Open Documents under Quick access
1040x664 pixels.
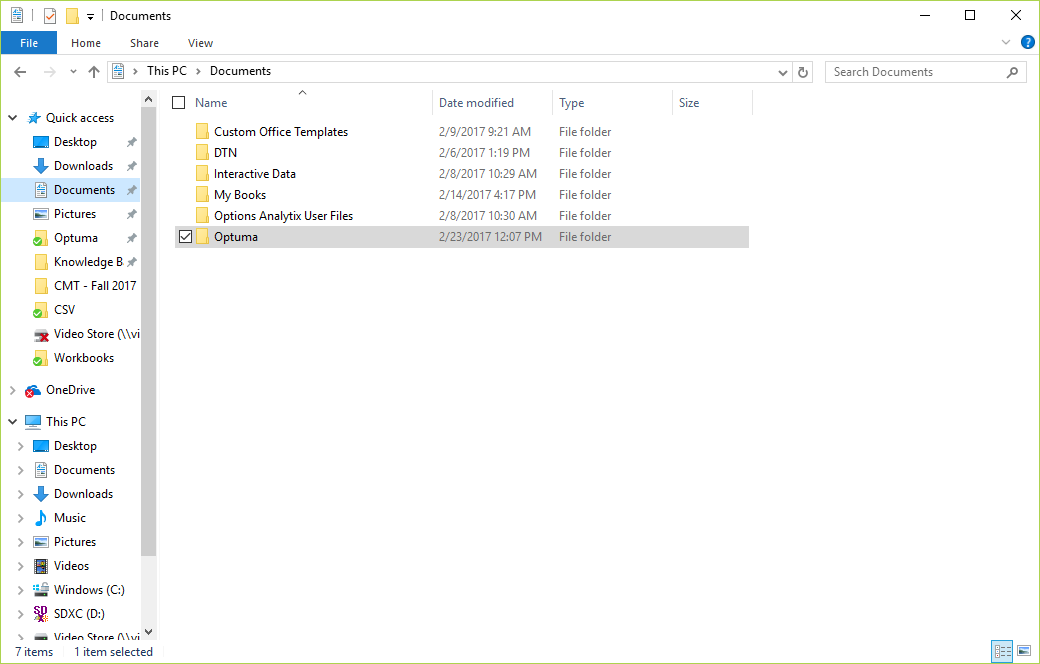click(x=84, y=190)
